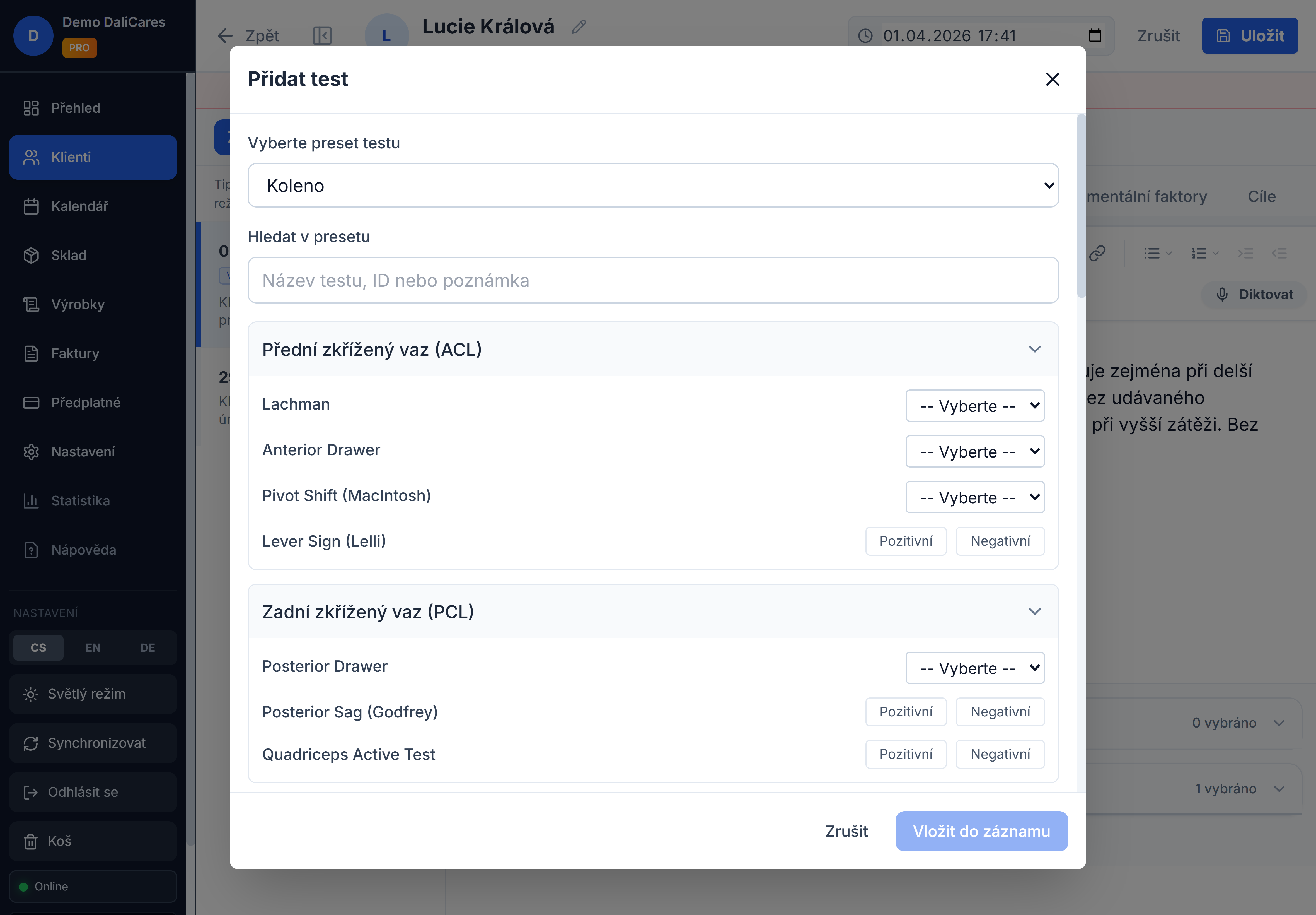Mark Lever Sign (Lelli) as Pozitivní
The width and height of the screenshot is (1316, 915).
(x=905, y=541)
